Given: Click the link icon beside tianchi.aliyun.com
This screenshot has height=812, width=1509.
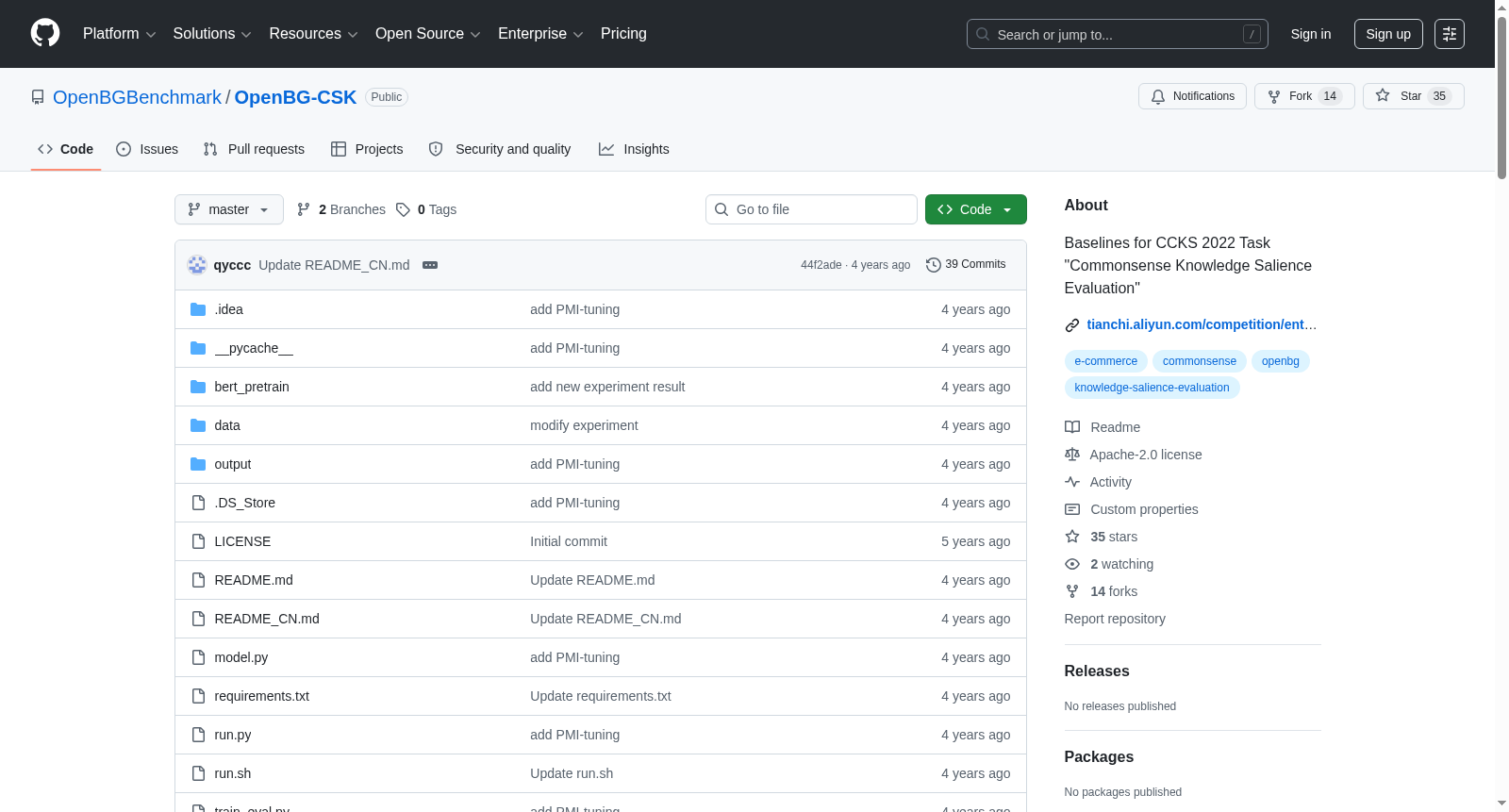Looking at the screenshot, I should 1072,325.
